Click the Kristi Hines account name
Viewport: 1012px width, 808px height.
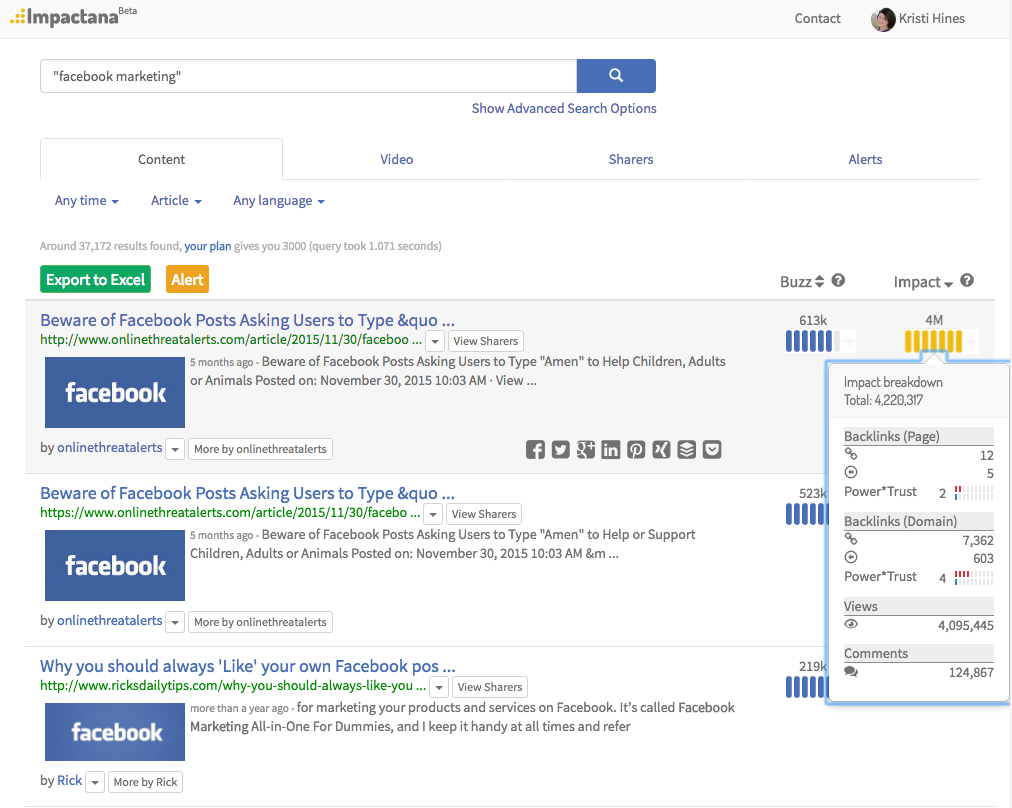click(x=931, y=19)
